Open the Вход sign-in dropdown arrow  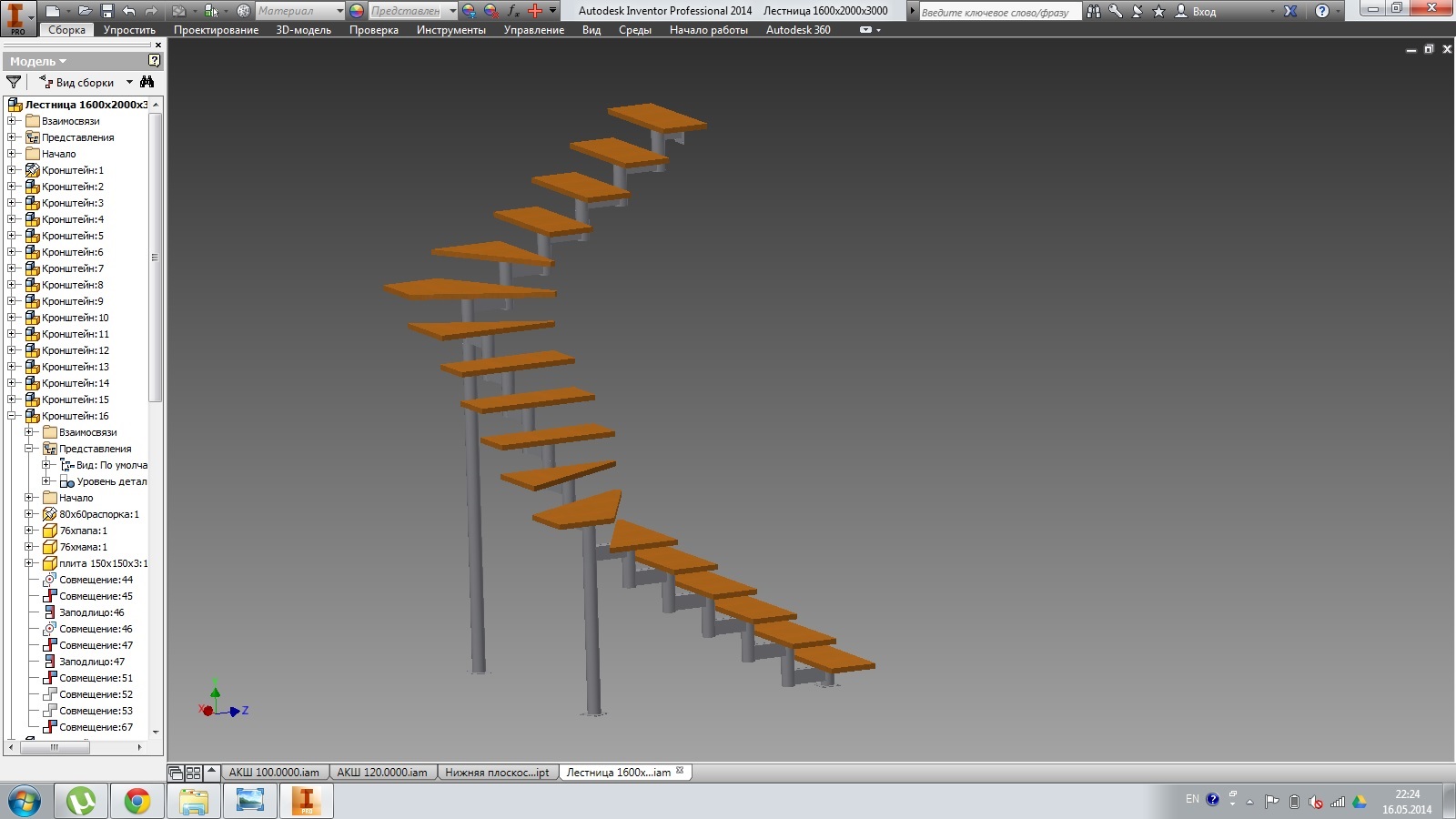point(1272,11)
